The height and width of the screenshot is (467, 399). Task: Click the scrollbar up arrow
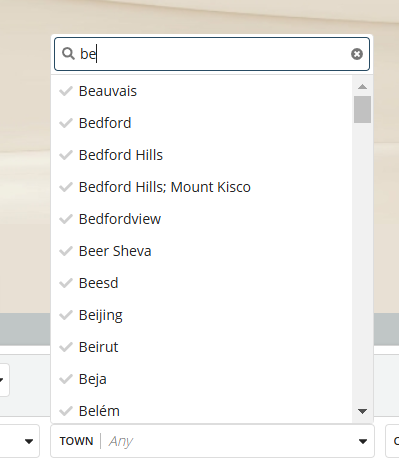click(x=362, y=87)
